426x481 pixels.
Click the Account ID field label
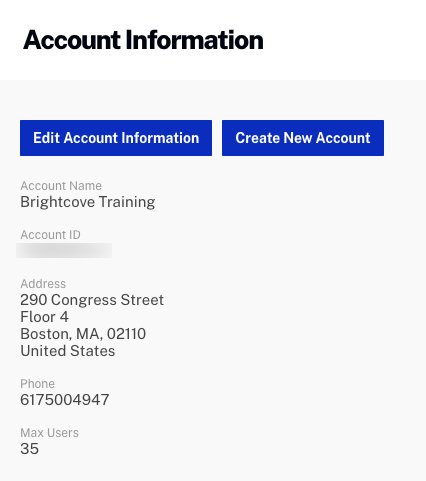[50, 235]
